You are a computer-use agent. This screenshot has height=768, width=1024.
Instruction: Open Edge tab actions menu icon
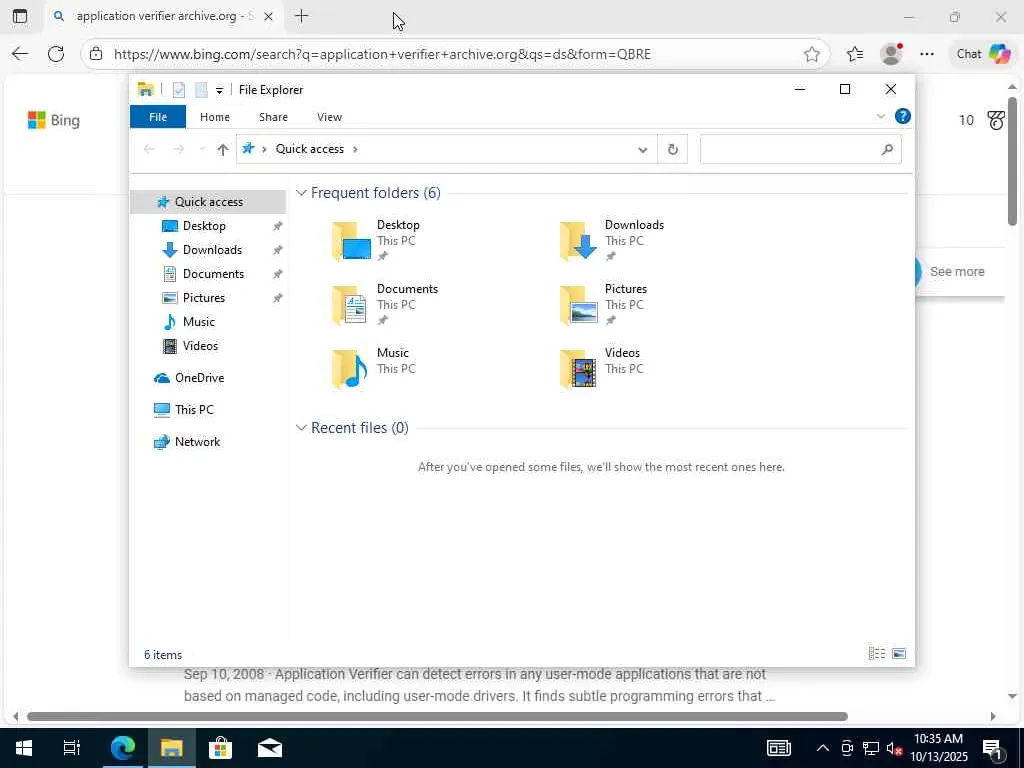(x=20, y=16)
